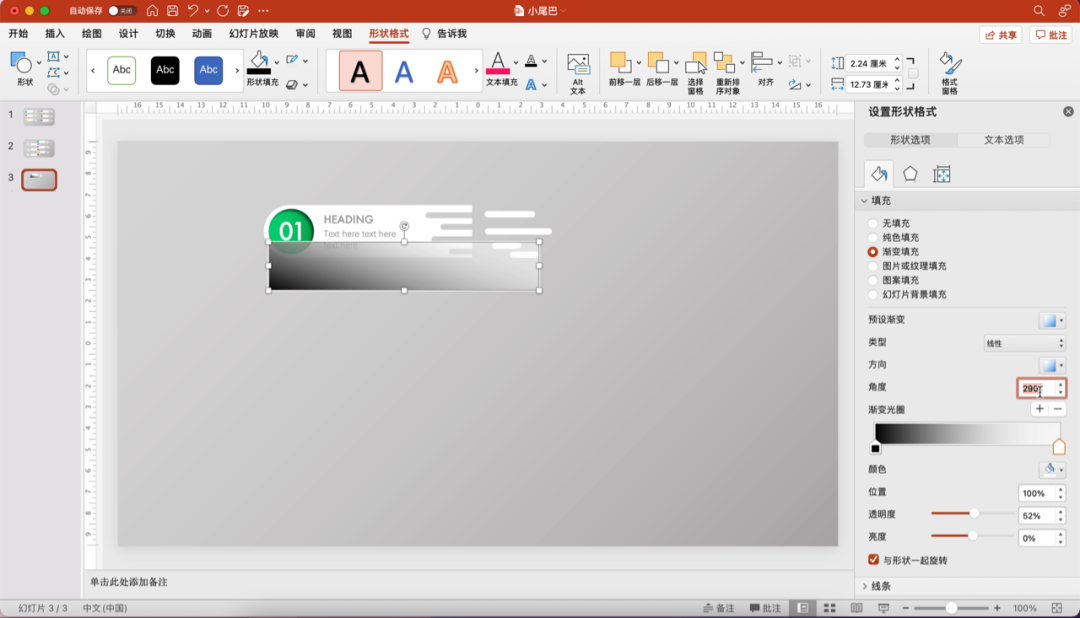Screen dimensions: 1080x618
Task: Click the Brightness (亮度) slider handle
Action: tap(973, 536)
